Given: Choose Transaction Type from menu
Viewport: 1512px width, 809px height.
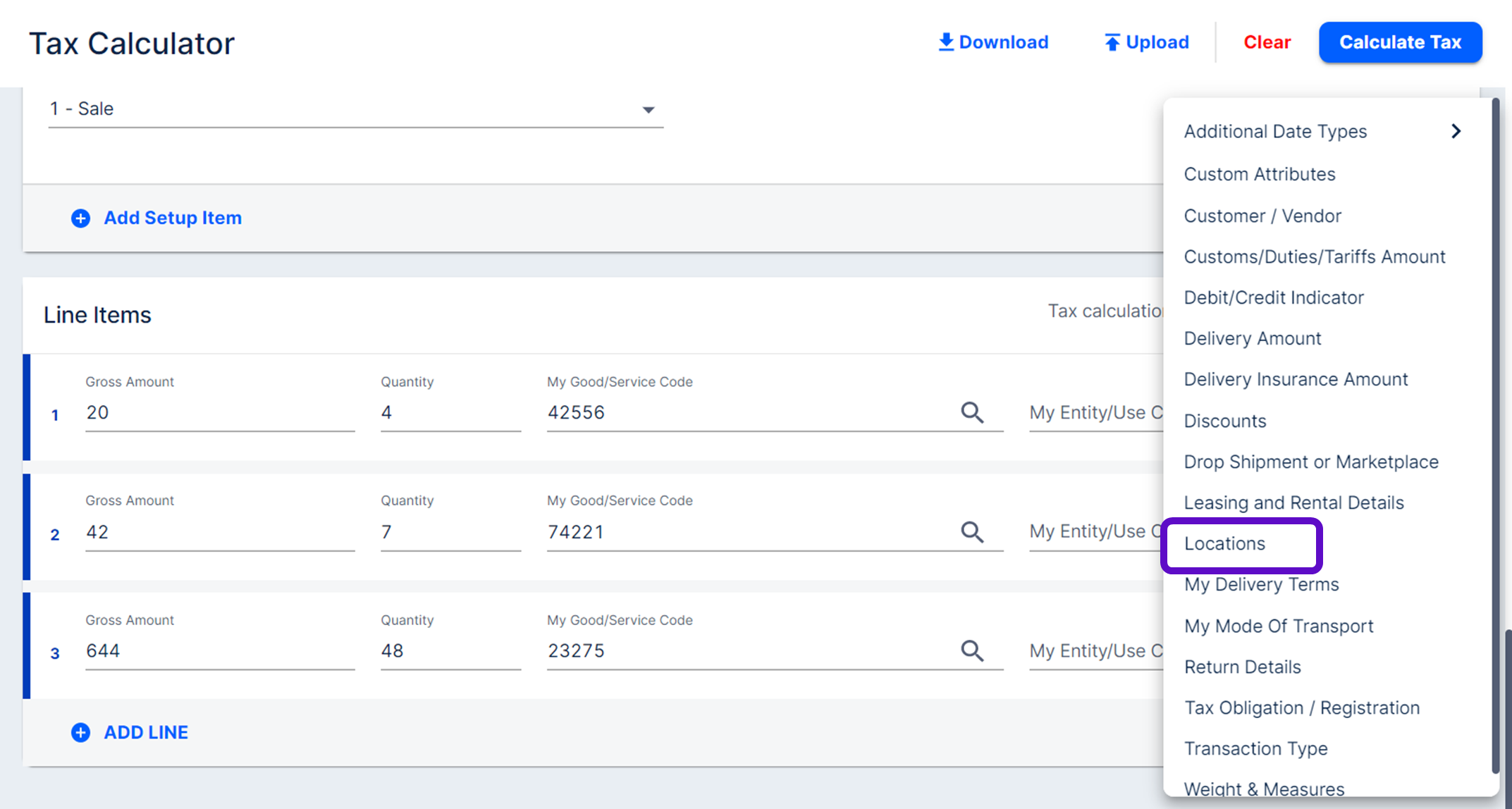Looking at the screenshot, I should pyautogui.click(x=1255, y=749).
